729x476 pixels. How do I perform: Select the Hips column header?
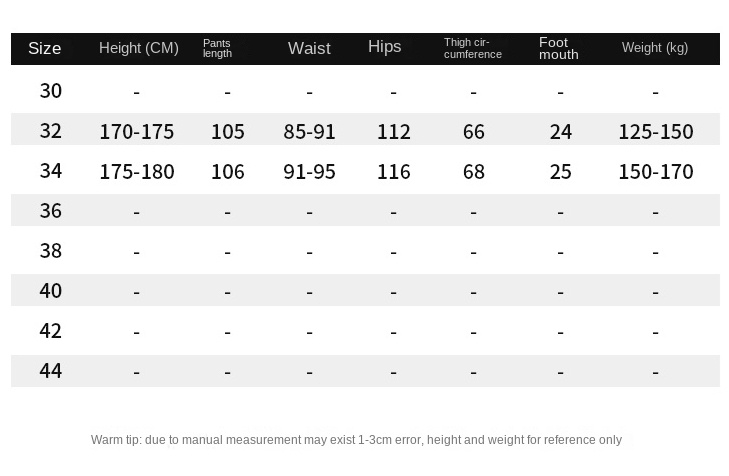(384, 47)
